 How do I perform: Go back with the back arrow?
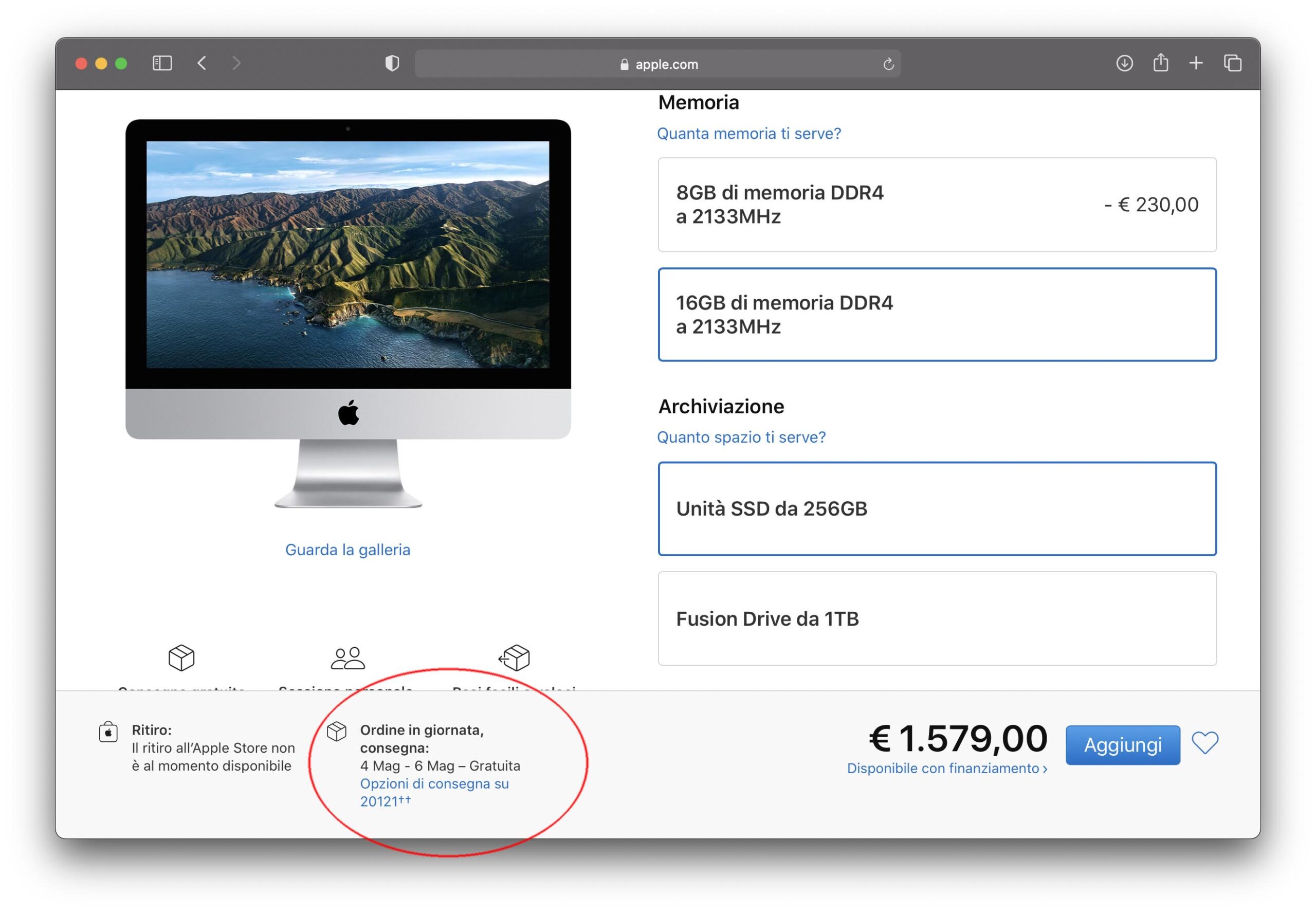[202, 63]
